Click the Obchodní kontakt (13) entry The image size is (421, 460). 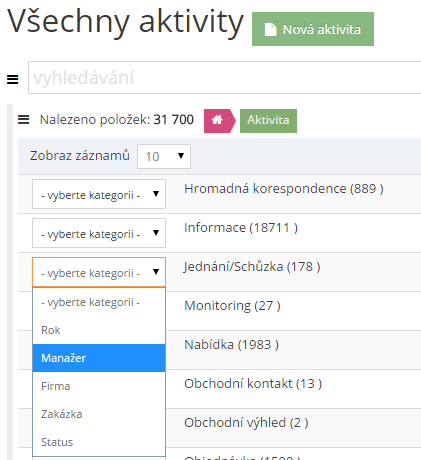pos(253,384)
